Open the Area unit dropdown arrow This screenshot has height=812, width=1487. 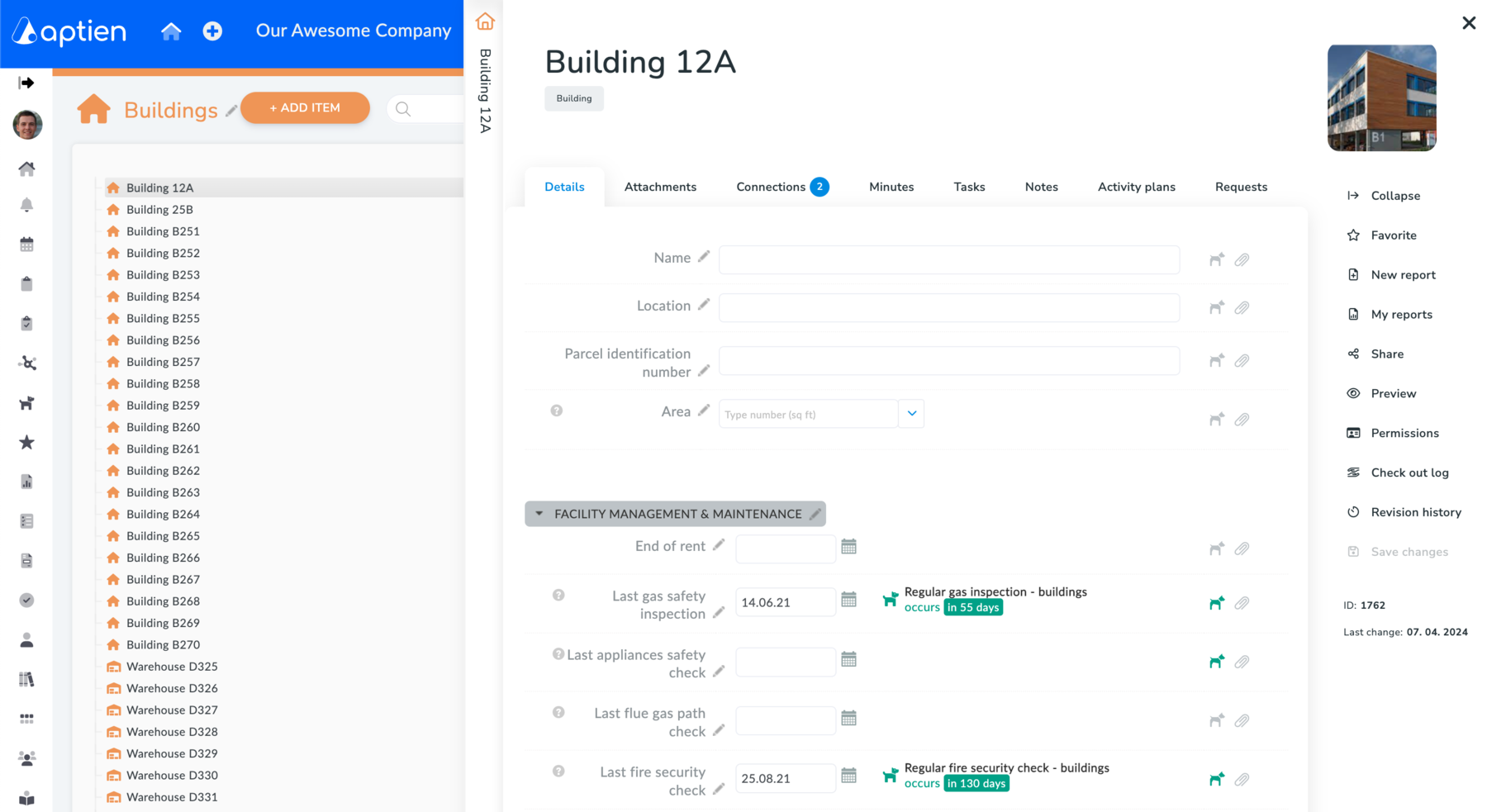(911, 414)
